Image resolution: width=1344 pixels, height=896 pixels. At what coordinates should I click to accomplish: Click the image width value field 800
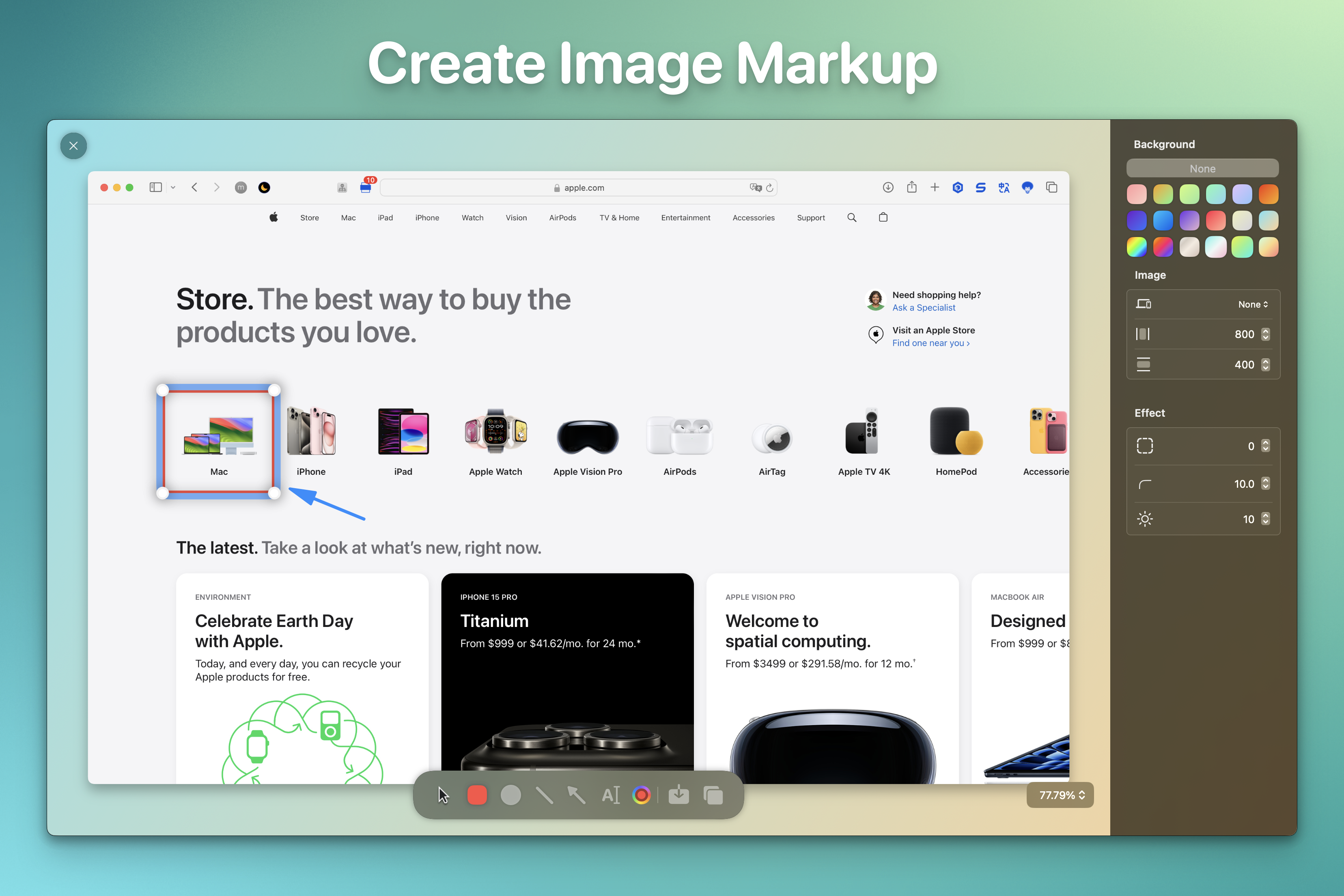[x=1244, y=334]
